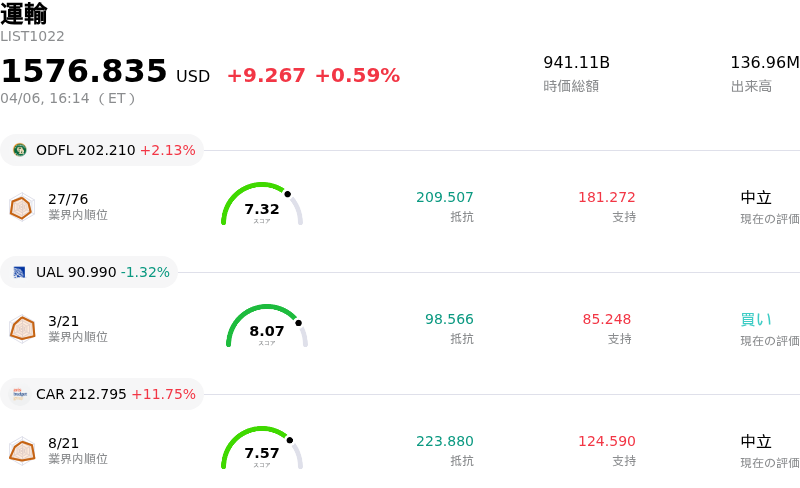
Task: Click the sector index price 1576.835
Action: pyautogui.click(x=84, y=72)
